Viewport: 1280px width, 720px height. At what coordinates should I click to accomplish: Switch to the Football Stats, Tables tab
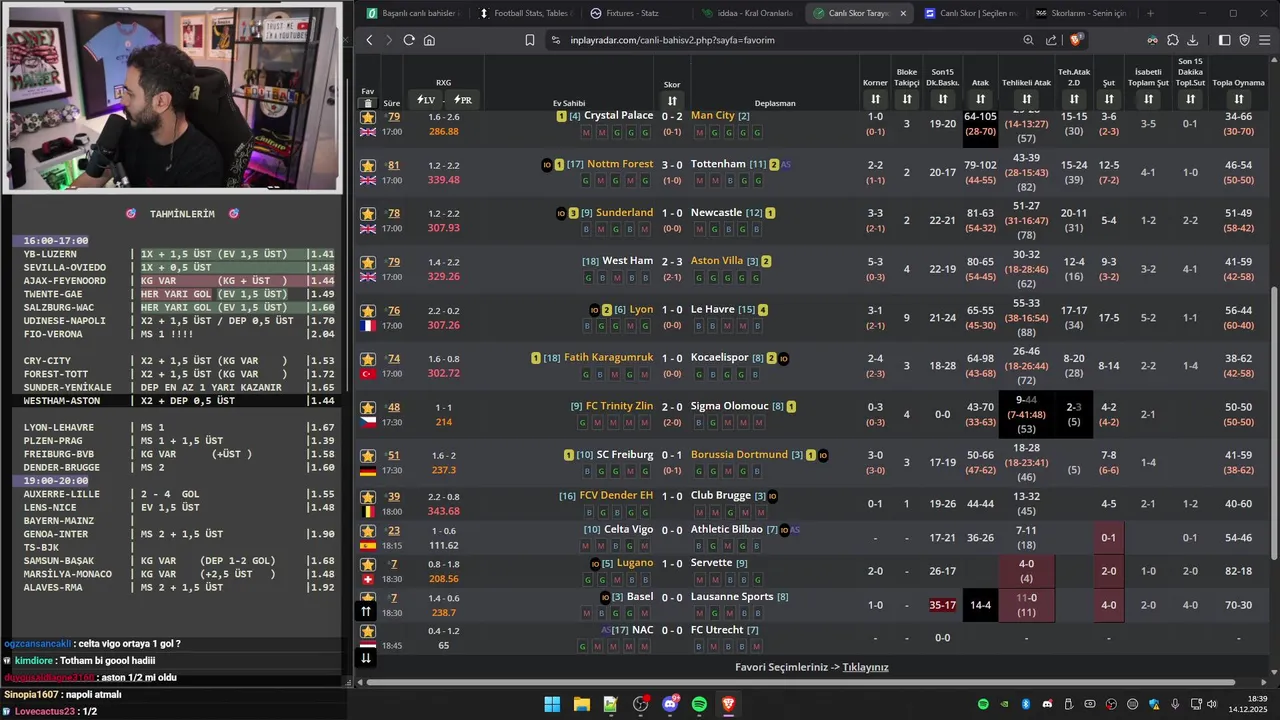pyautogui.click(x=524, y=13)
